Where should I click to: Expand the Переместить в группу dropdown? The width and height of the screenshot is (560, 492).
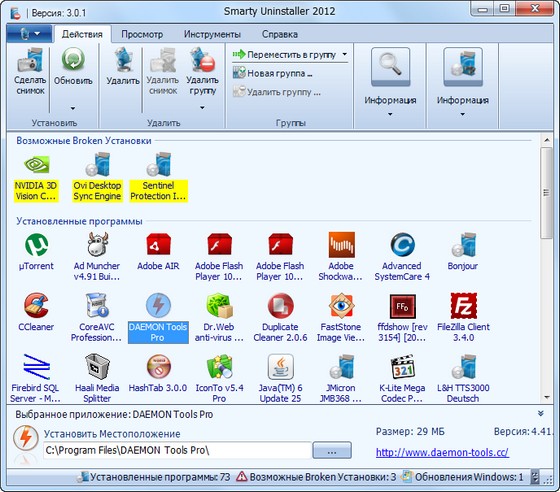344,55
